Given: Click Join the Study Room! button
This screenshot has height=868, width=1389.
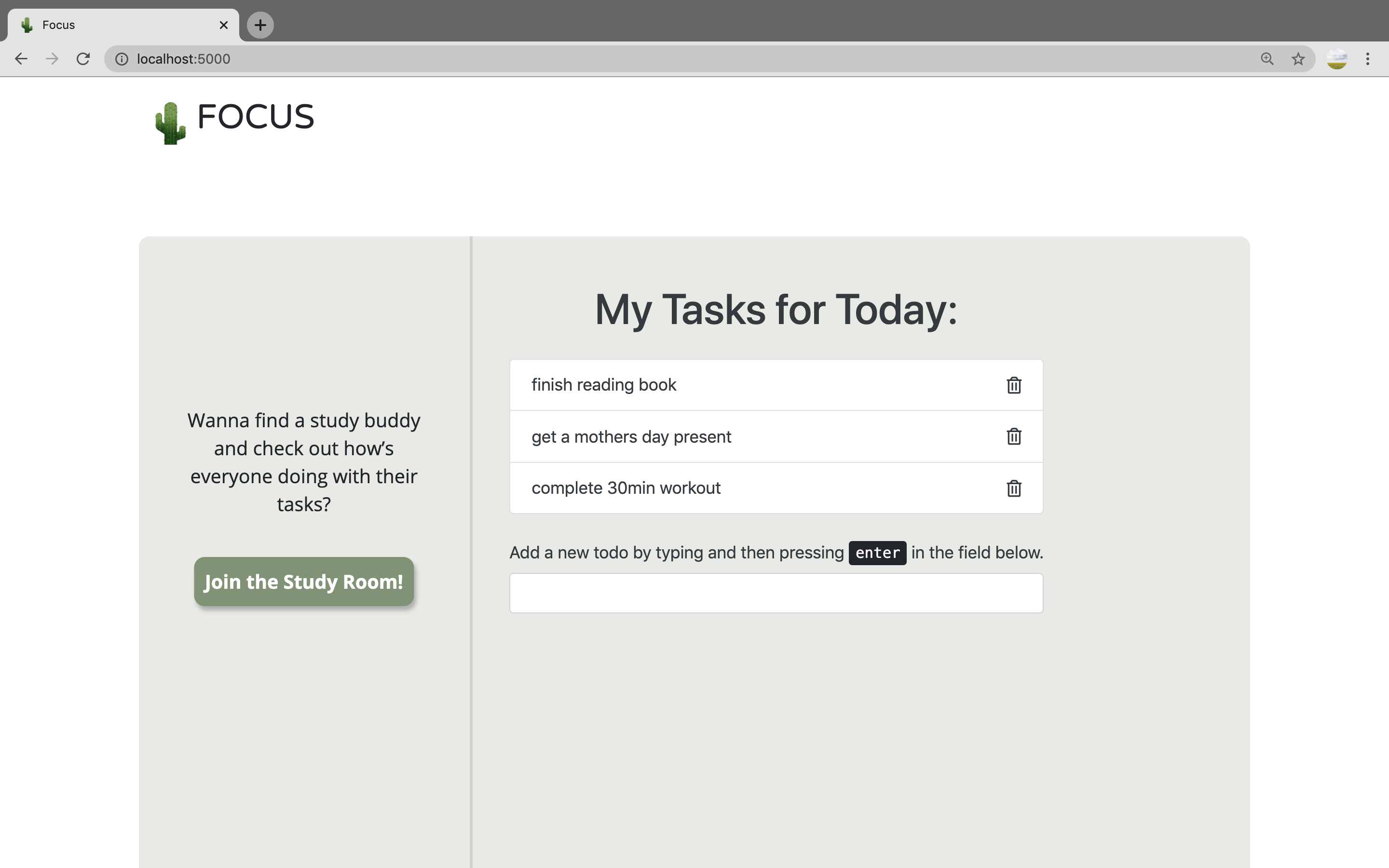Looking at the screenshot, I should 304,582.
